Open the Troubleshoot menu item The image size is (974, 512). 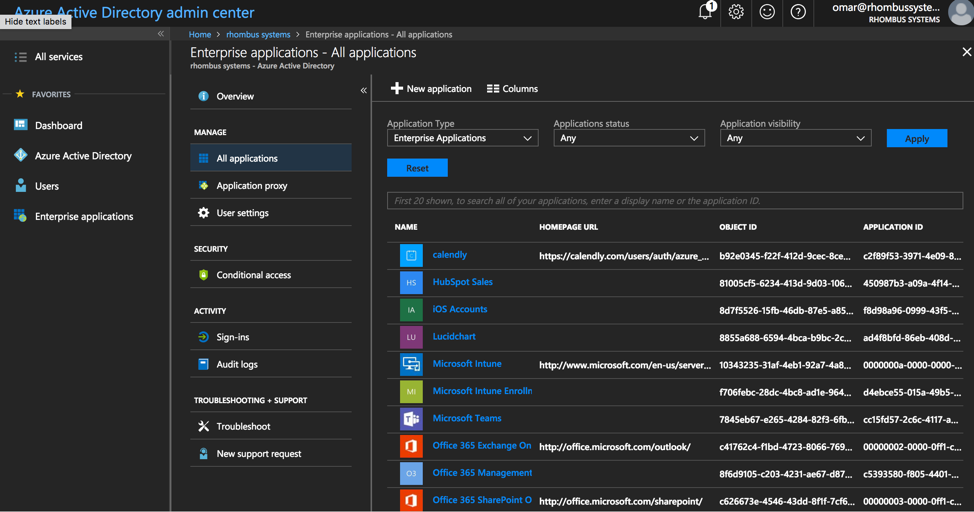[271, 426]
